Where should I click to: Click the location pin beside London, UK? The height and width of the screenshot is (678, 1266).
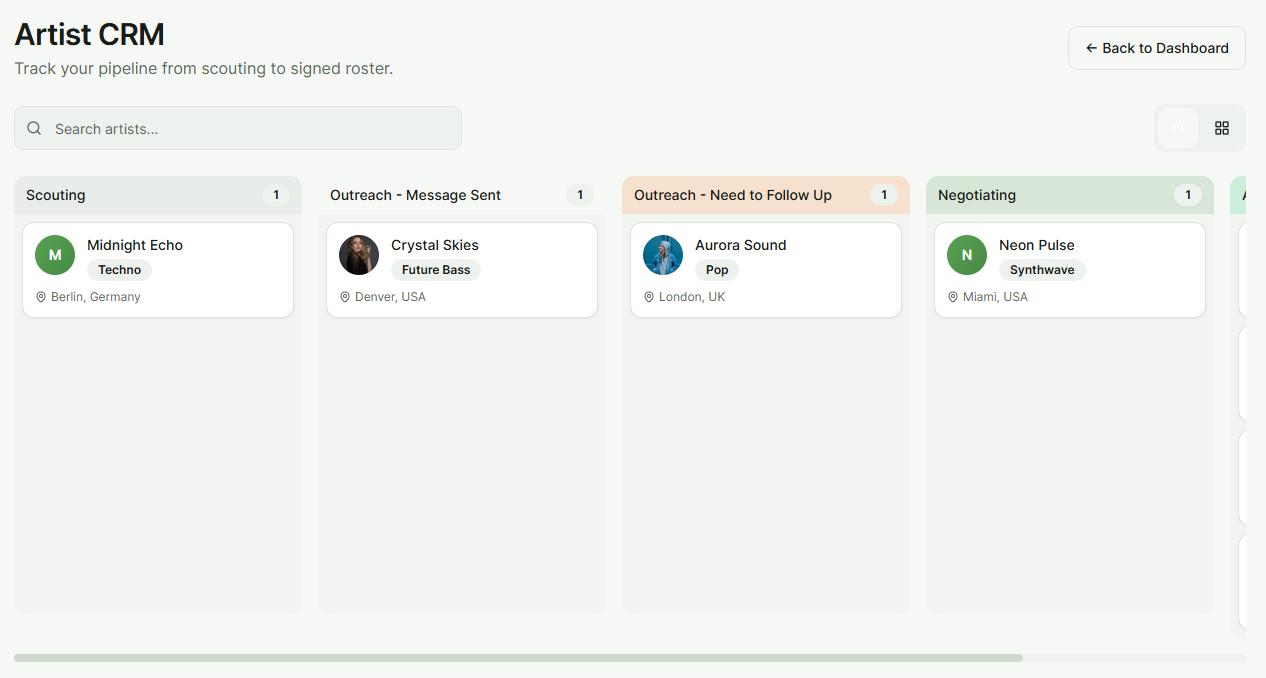pyautogui.click(x=649, y=297)
